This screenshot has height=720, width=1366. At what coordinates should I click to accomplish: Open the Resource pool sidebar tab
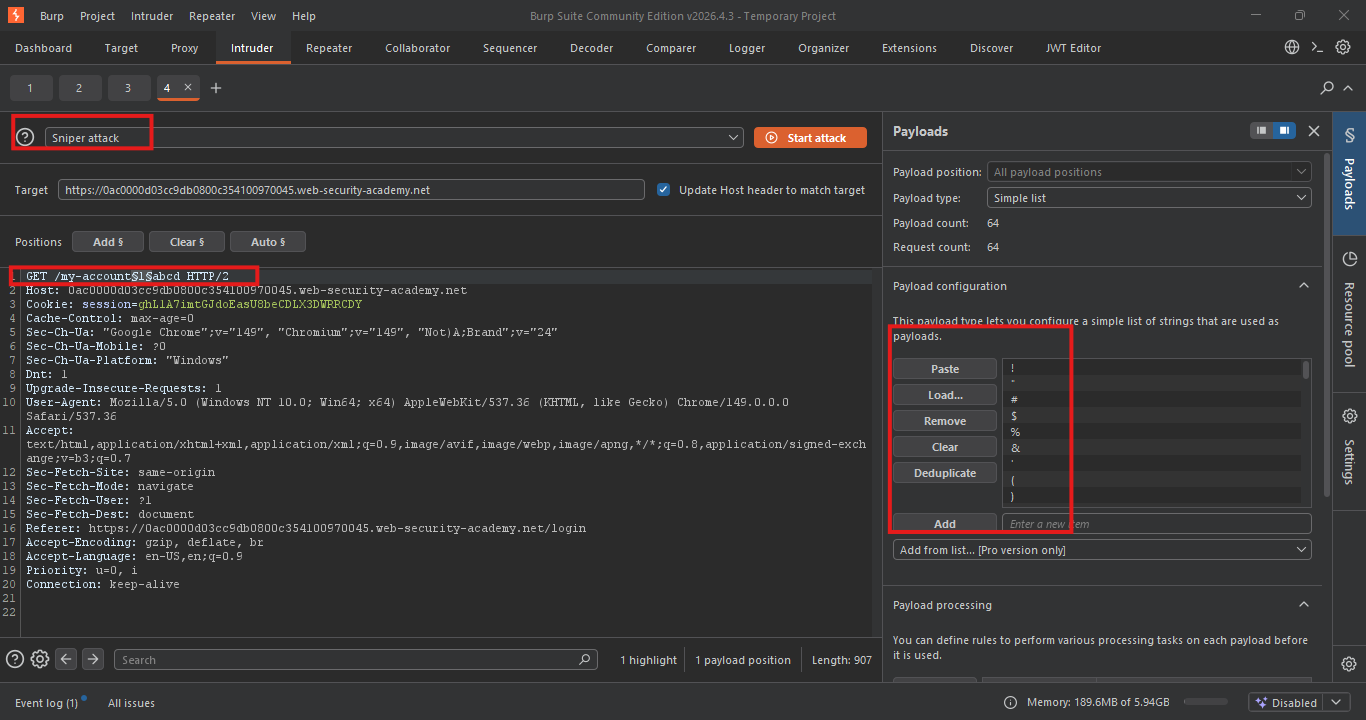point(1349,309)
